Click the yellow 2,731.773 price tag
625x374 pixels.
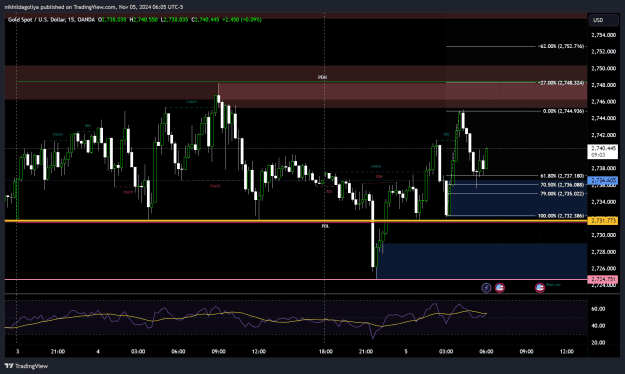coord(603,220)
